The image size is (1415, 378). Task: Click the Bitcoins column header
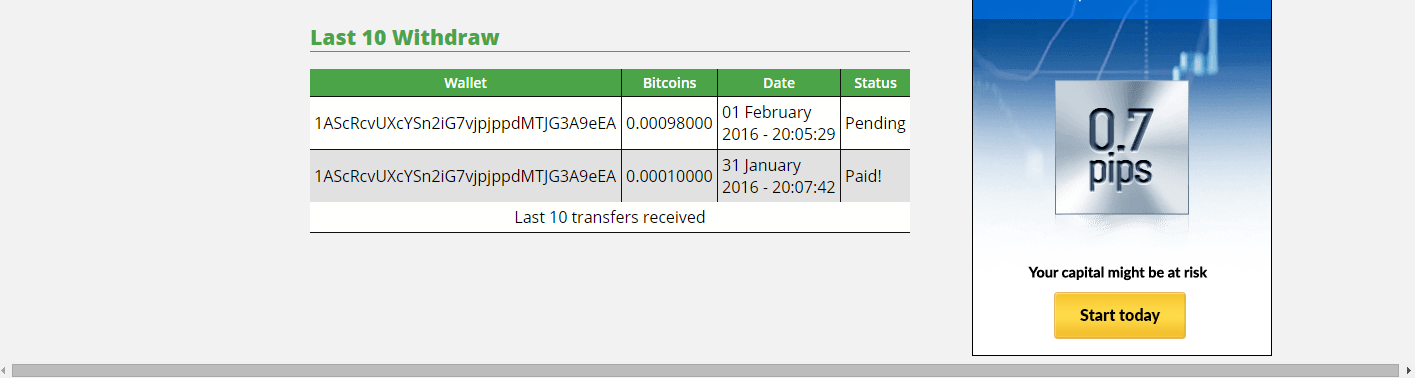[x=670, y=83]
